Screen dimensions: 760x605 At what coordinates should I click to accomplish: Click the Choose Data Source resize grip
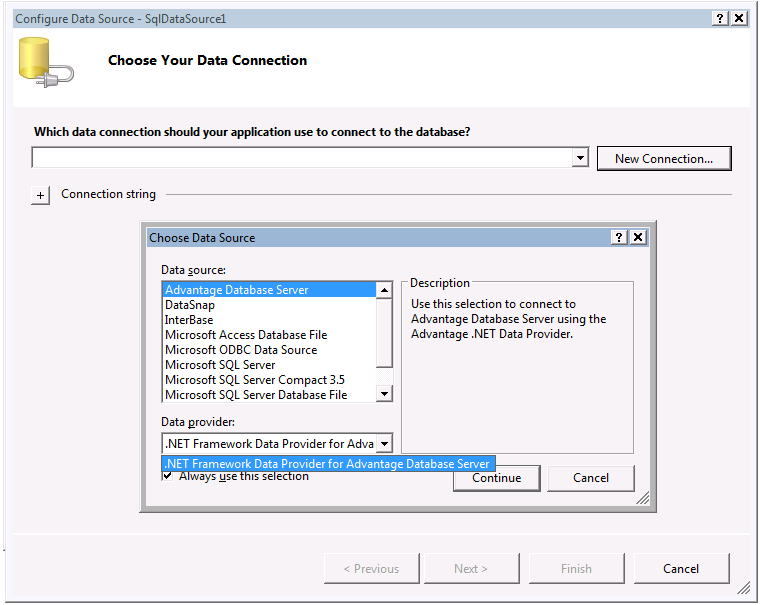(643, 499)
